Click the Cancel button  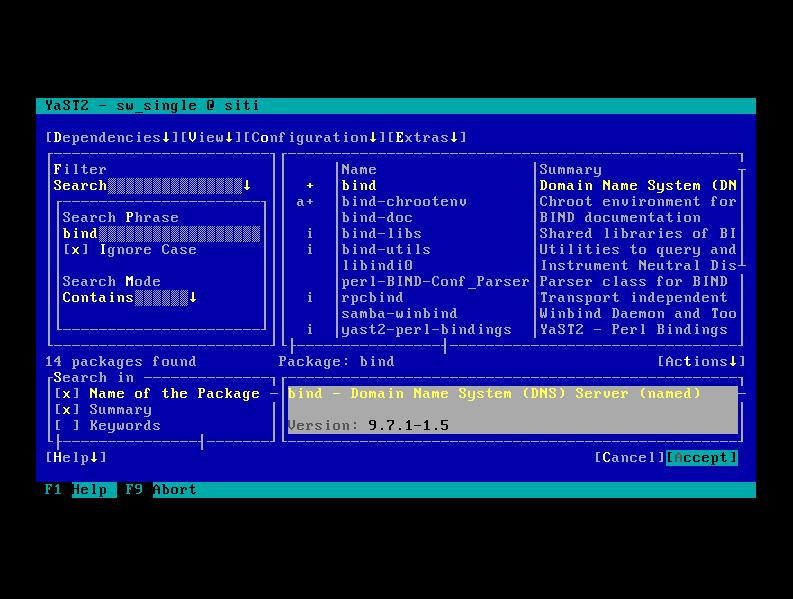(x=629, y=457)
